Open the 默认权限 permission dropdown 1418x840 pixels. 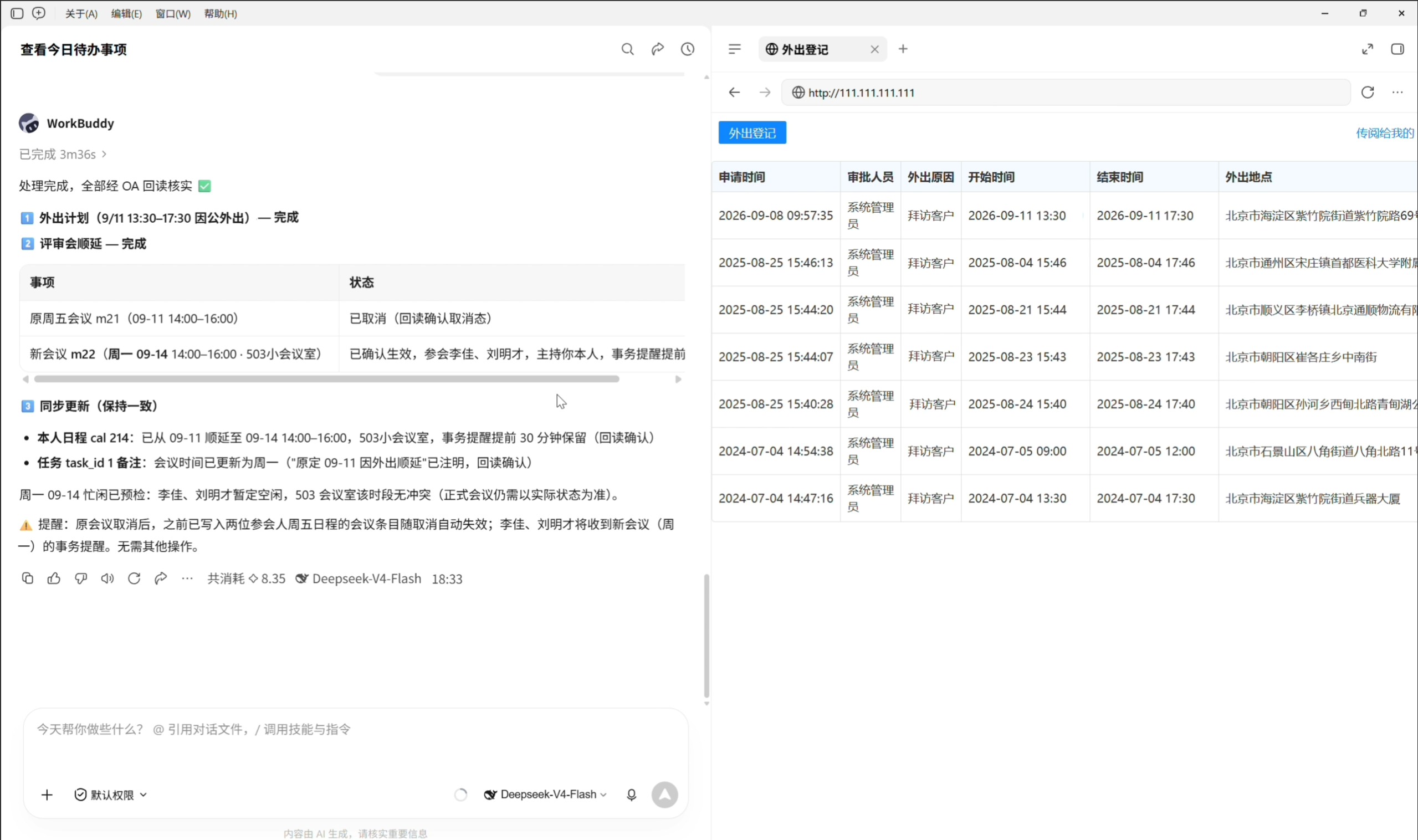111,795
